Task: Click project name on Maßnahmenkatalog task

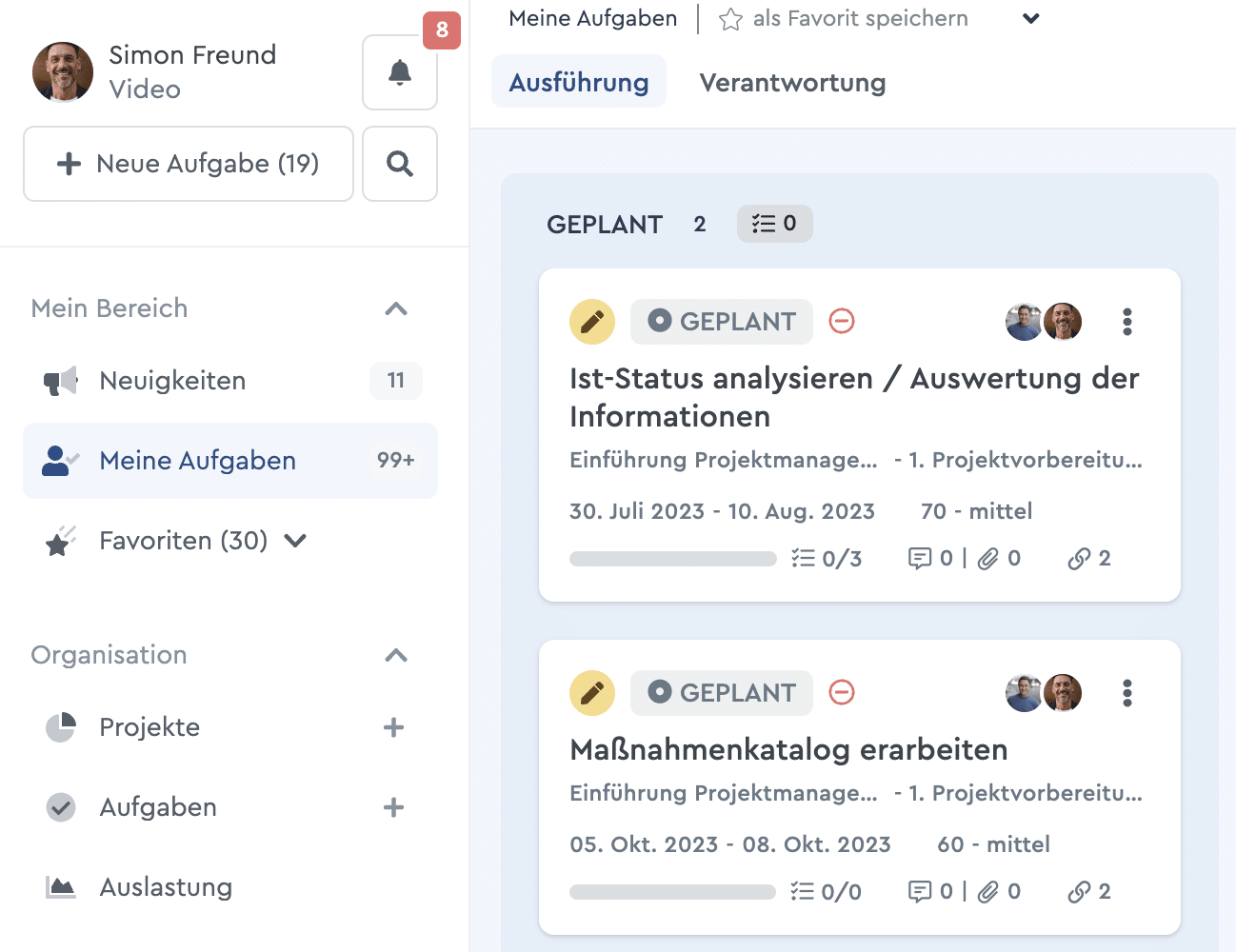Action: coord(724,793)
